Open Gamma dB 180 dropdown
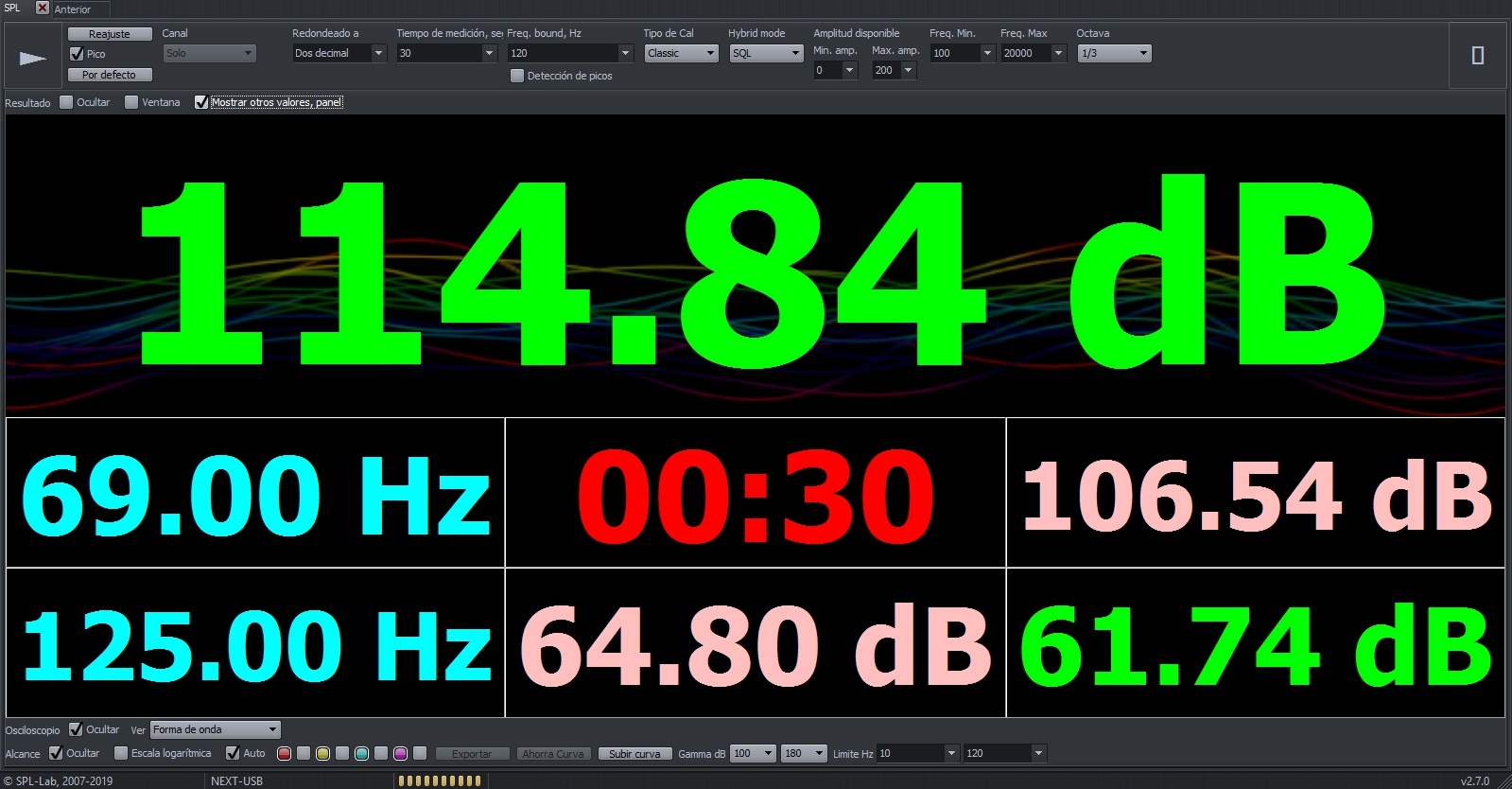 805,753
